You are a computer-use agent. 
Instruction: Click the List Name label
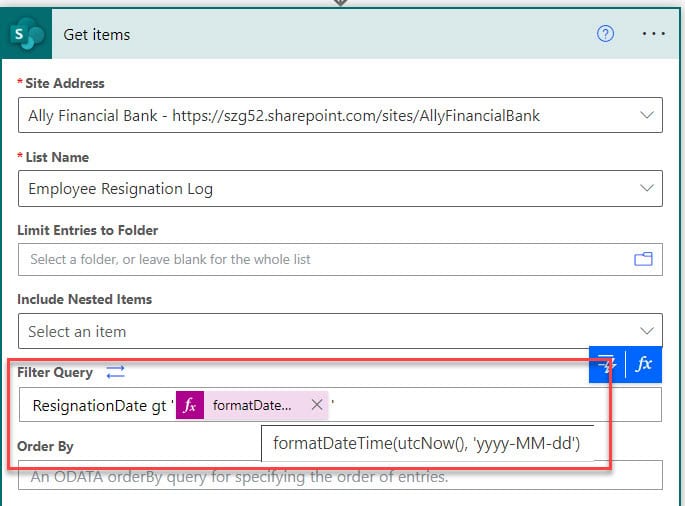57,157
